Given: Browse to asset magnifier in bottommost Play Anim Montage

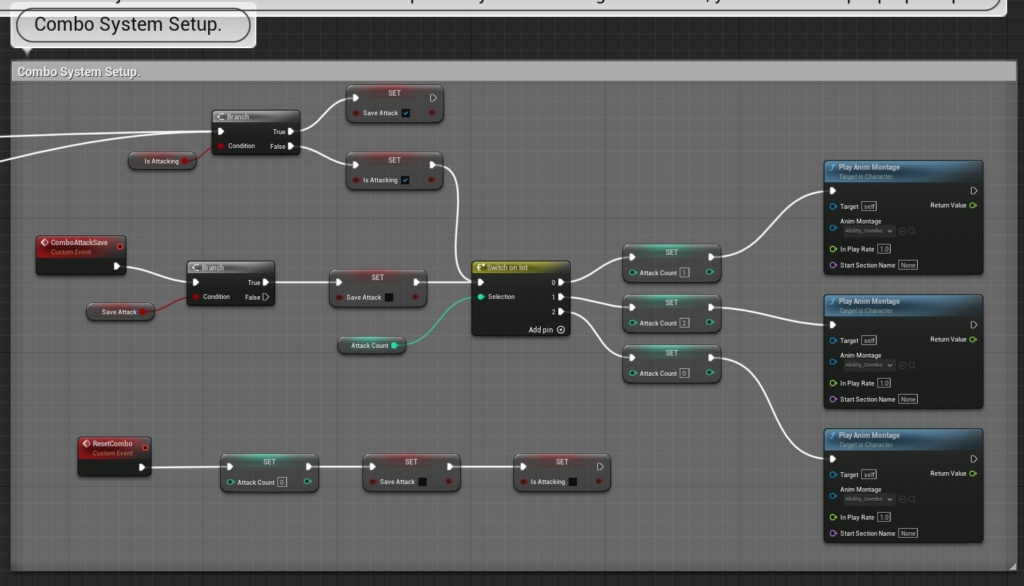Looking at the screenshot, I should [912, 499].
